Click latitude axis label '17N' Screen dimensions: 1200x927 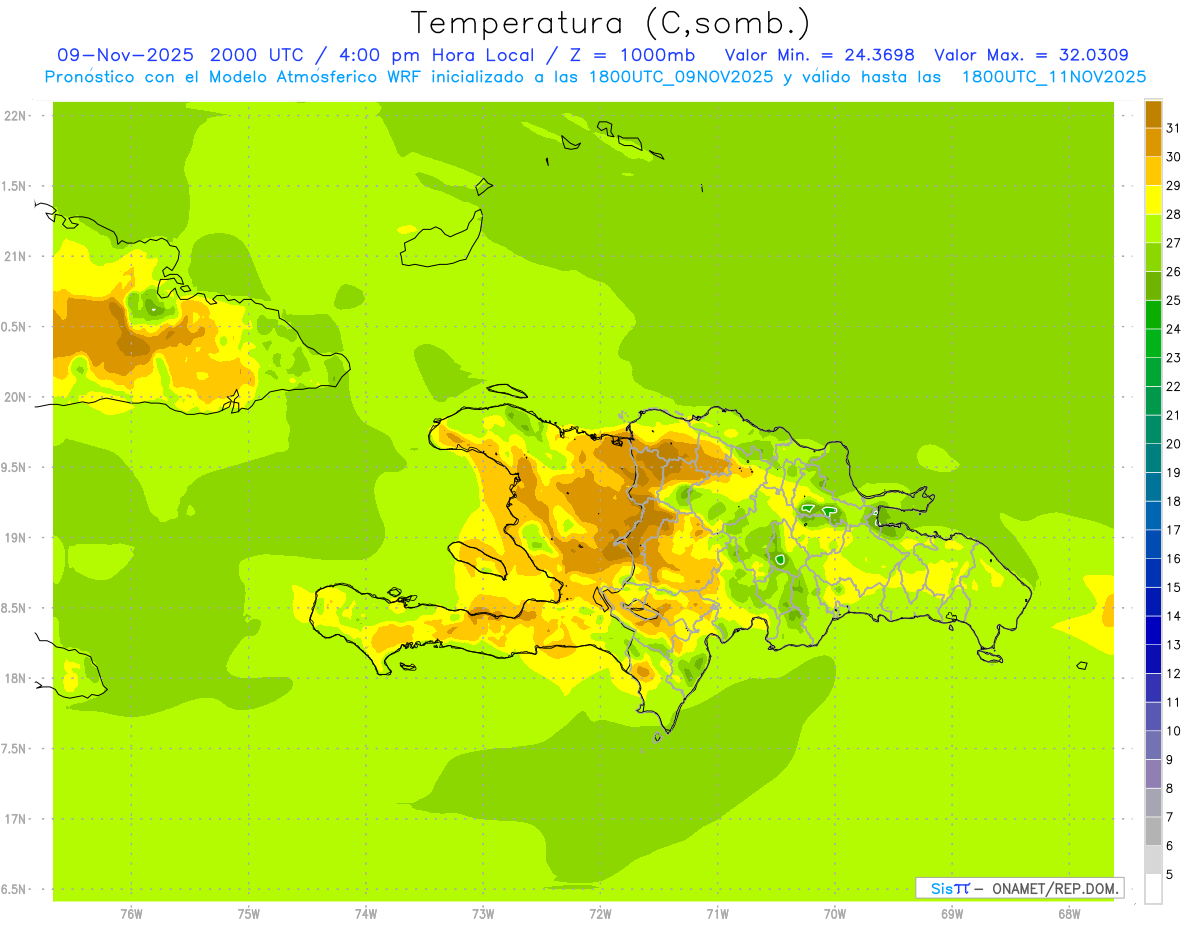(16, 820)
